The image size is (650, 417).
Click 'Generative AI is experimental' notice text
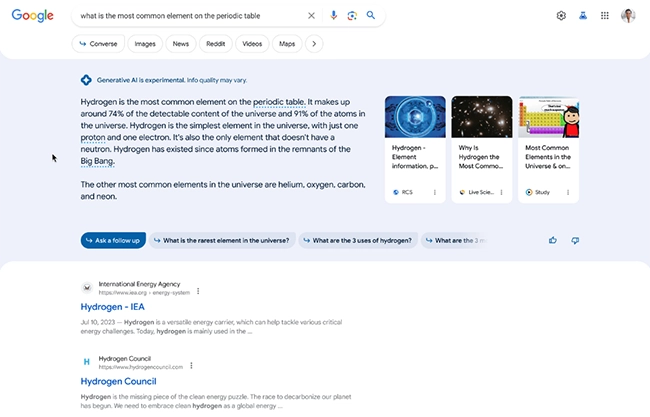click(172, 80)
